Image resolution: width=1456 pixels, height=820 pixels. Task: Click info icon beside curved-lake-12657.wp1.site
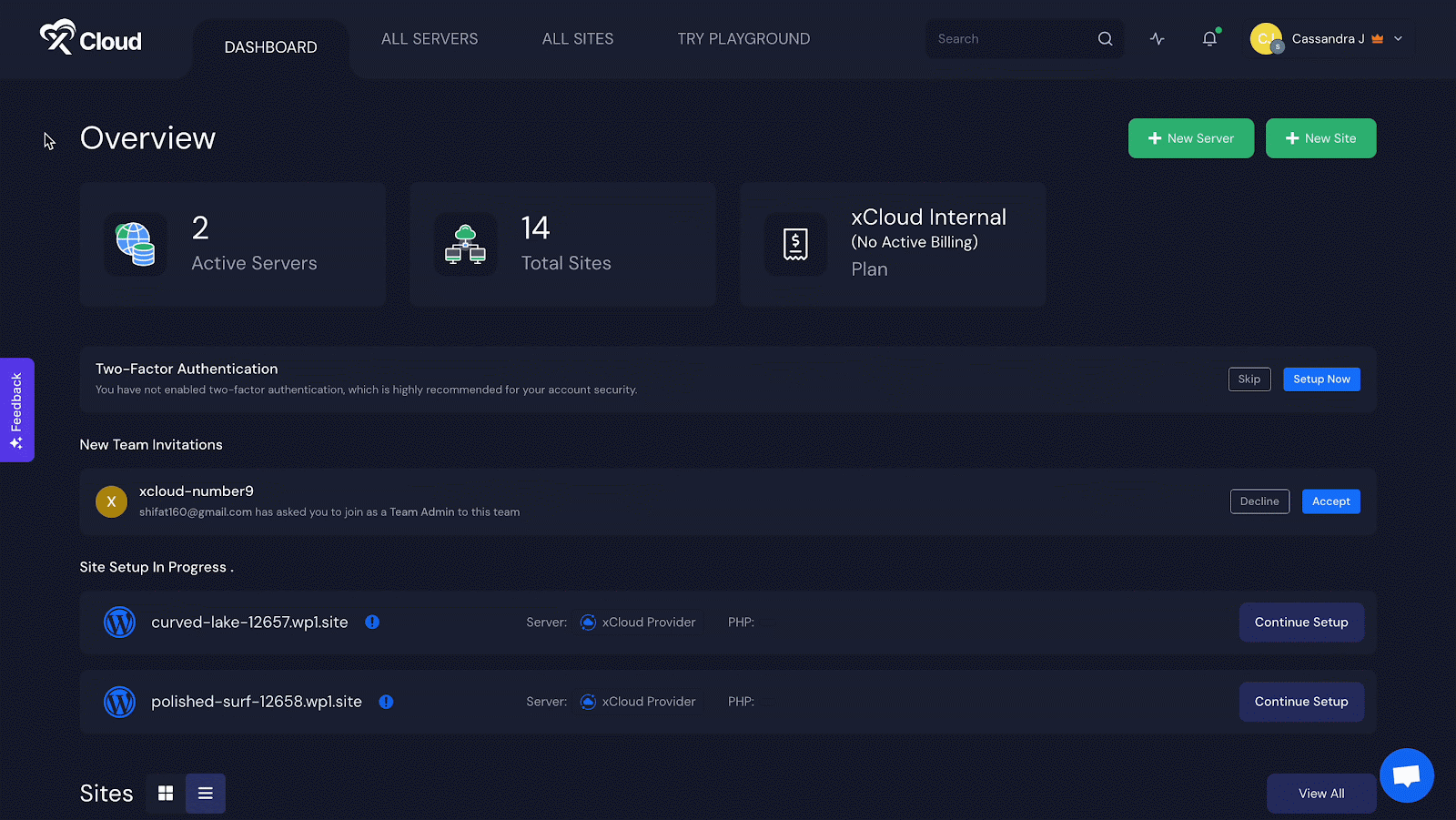coord(372,623)
